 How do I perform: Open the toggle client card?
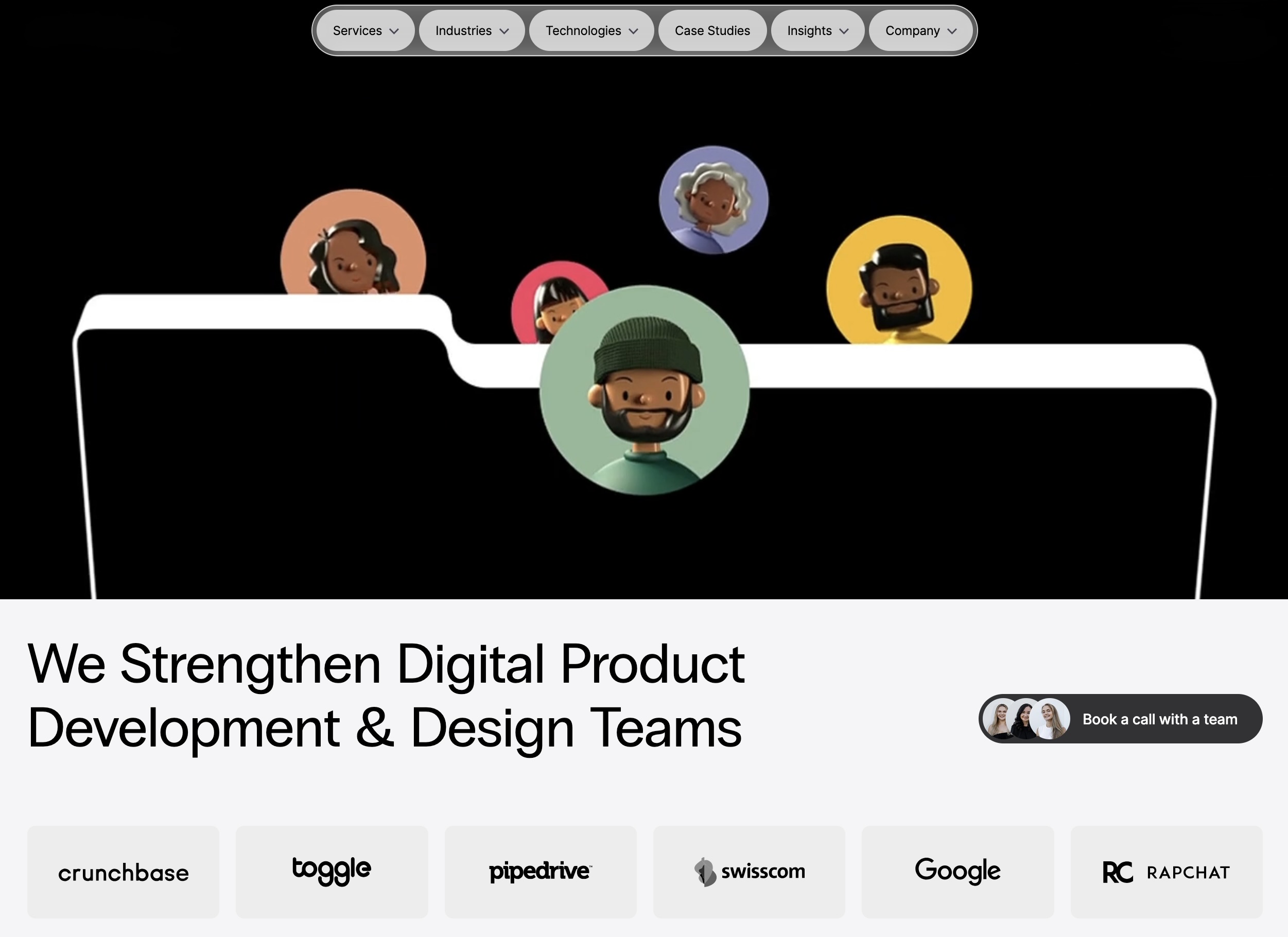click(x=332, y=872)
